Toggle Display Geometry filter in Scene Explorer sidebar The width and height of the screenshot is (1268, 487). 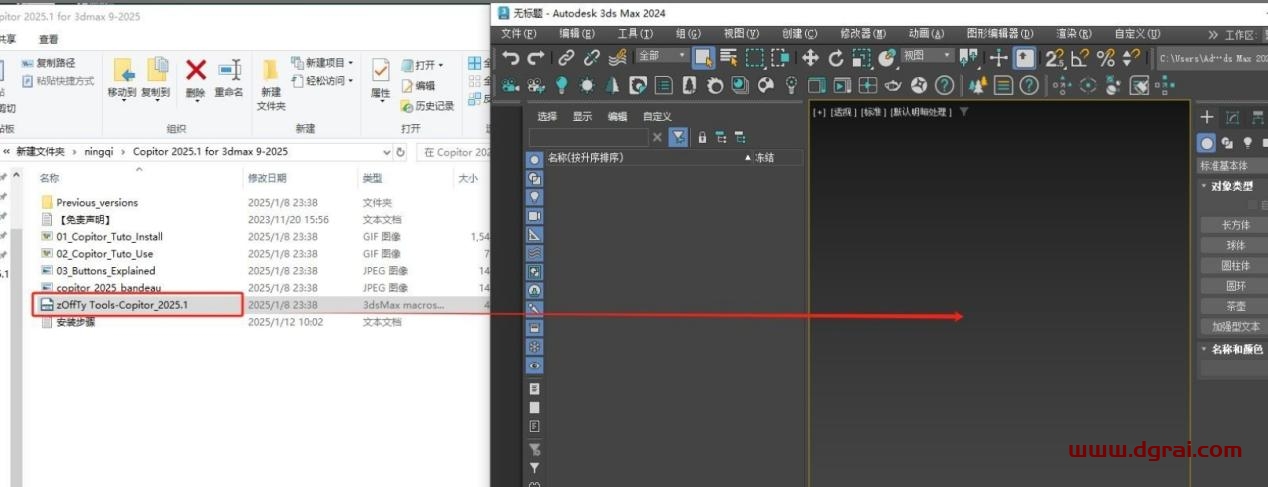coord(534,159)
